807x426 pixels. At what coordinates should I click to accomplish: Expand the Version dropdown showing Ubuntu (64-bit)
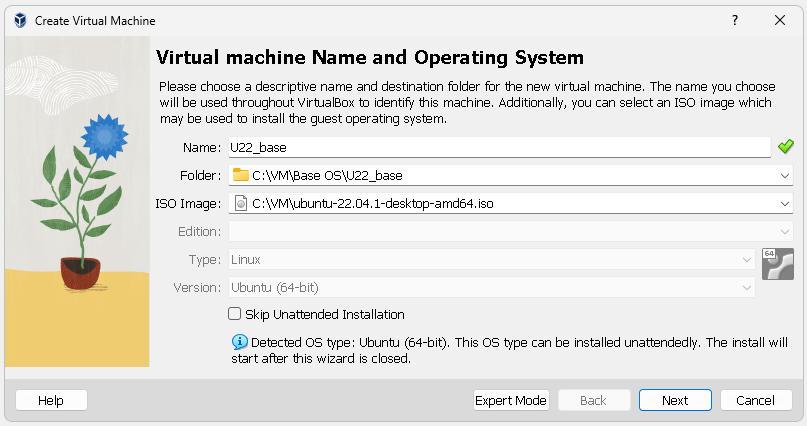[x=746, y=288]
